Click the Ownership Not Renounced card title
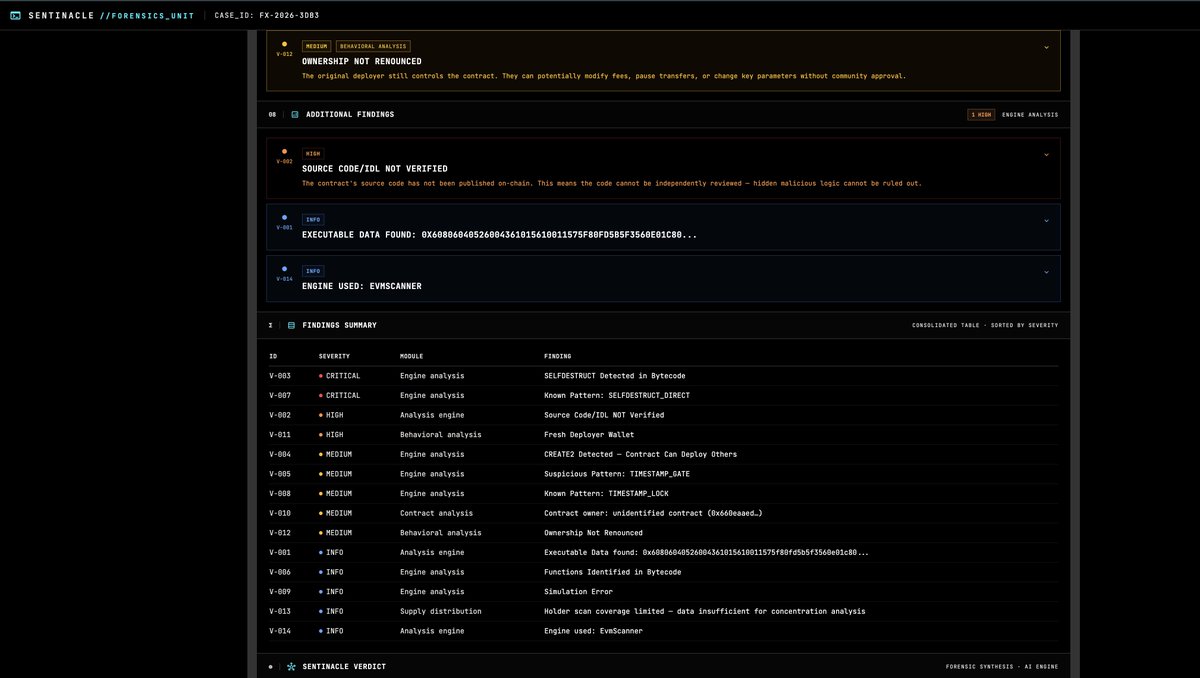The image size is (1200, 678). coord(361,61)
